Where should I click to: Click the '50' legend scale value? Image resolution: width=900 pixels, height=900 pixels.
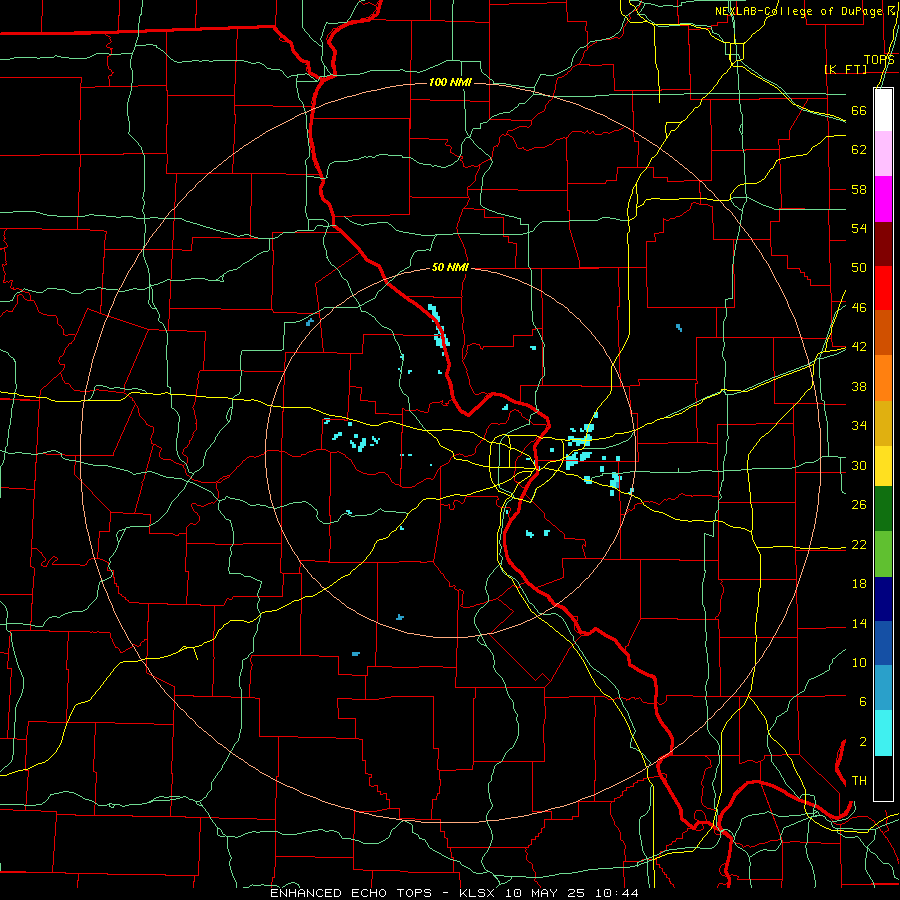(859, 268)
